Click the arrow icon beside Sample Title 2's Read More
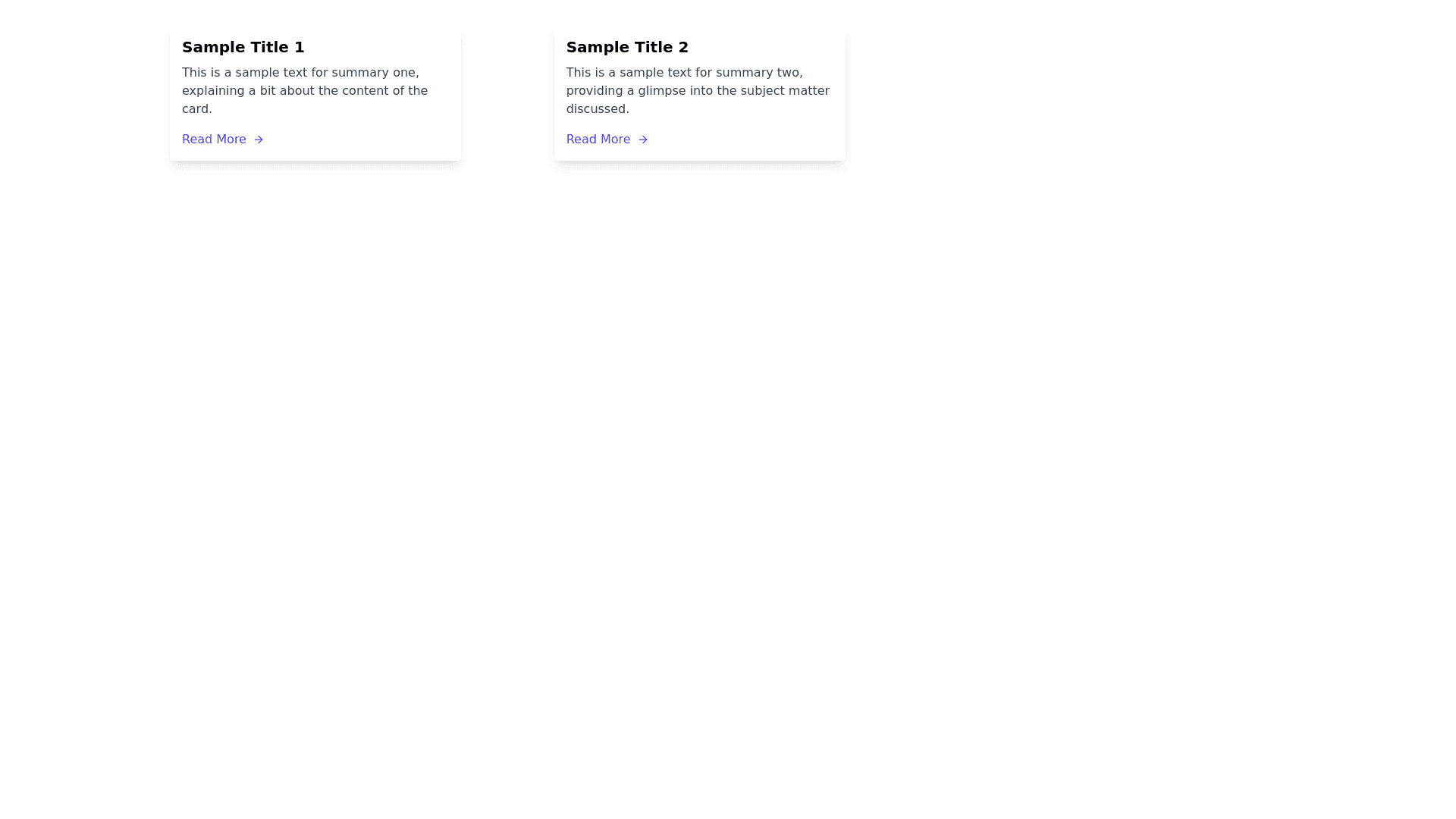The width and height of the screenshot is (1456, 819). pyautogui.click(x=643, y=139)
